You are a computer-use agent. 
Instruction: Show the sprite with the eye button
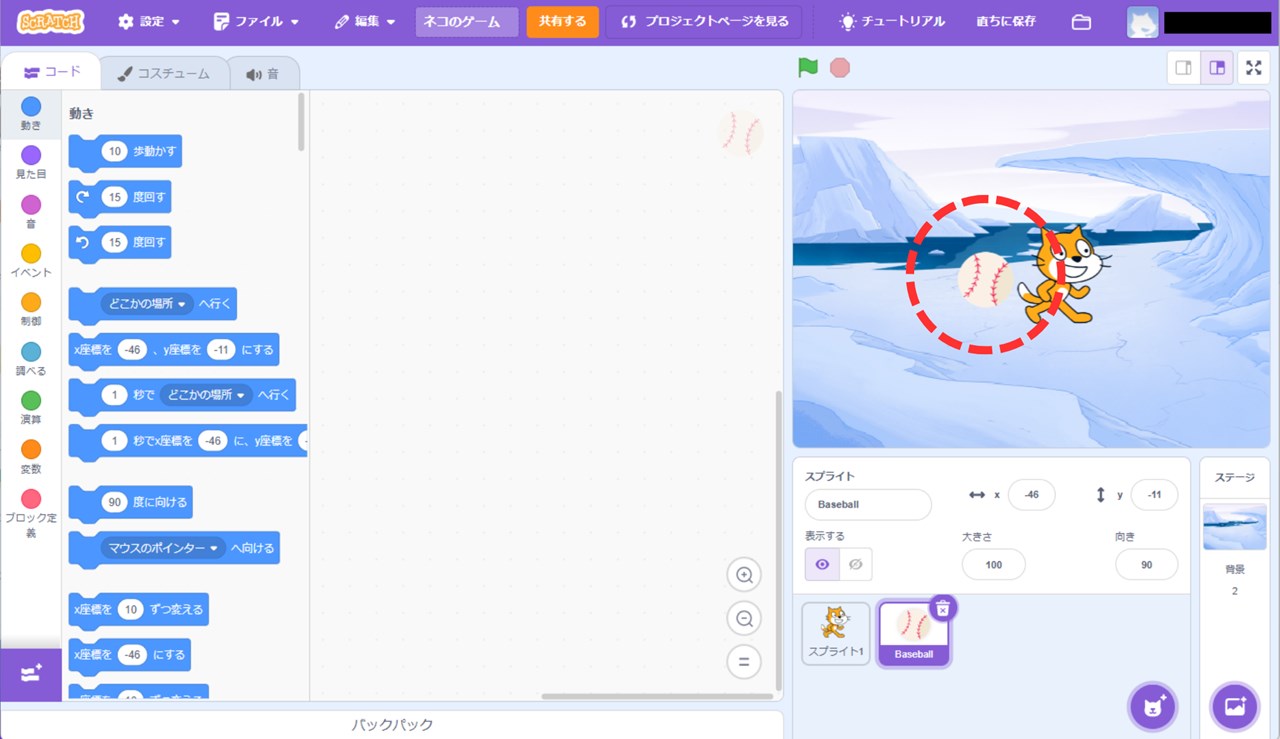coord(822,564)
